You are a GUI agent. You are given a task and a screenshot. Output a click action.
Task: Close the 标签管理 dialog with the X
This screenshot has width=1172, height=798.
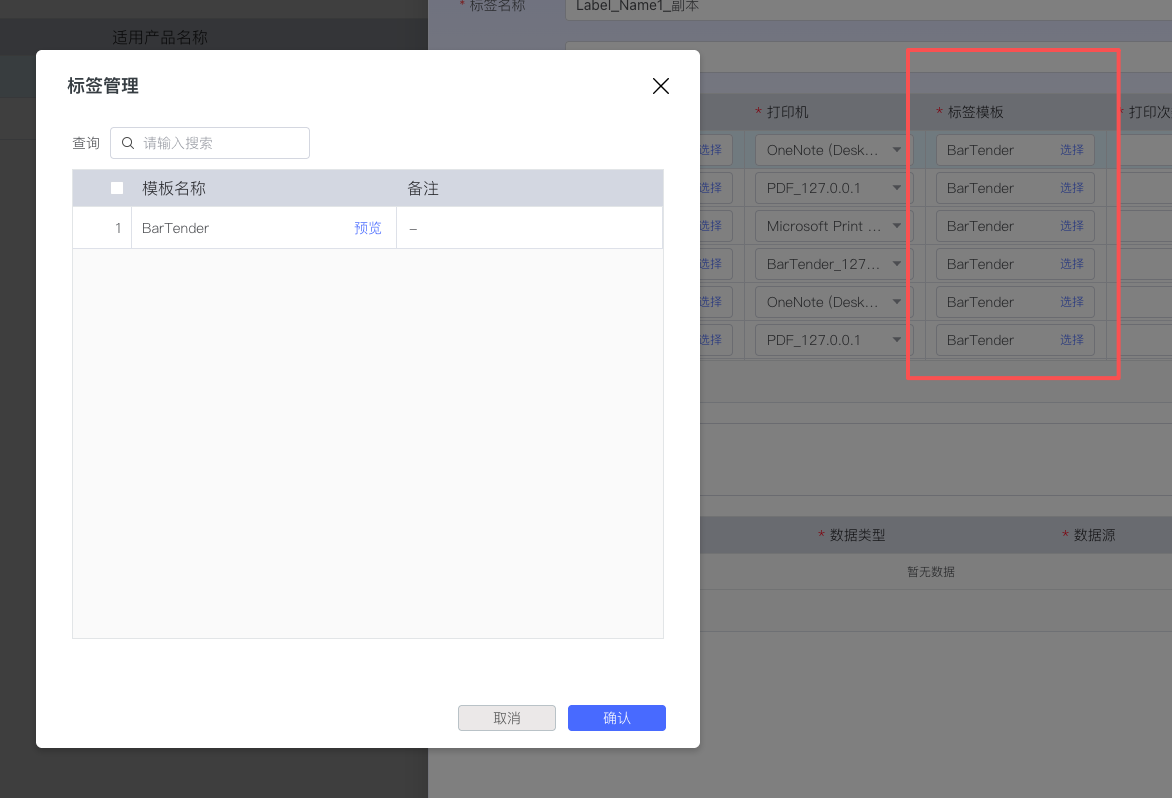tap(660, 86)
